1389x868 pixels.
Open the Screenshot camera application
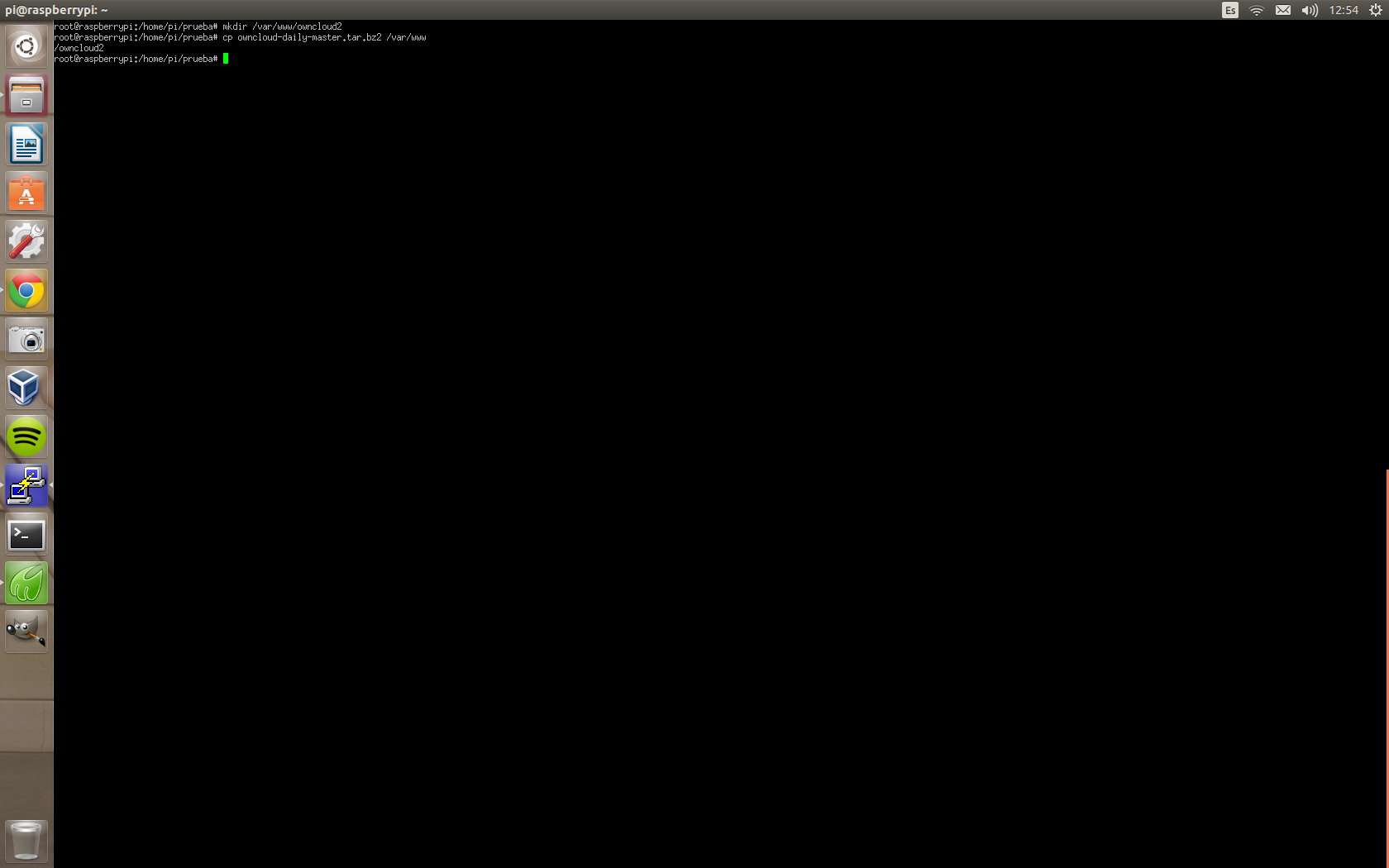pyautogui.click(x=26, y=340)
